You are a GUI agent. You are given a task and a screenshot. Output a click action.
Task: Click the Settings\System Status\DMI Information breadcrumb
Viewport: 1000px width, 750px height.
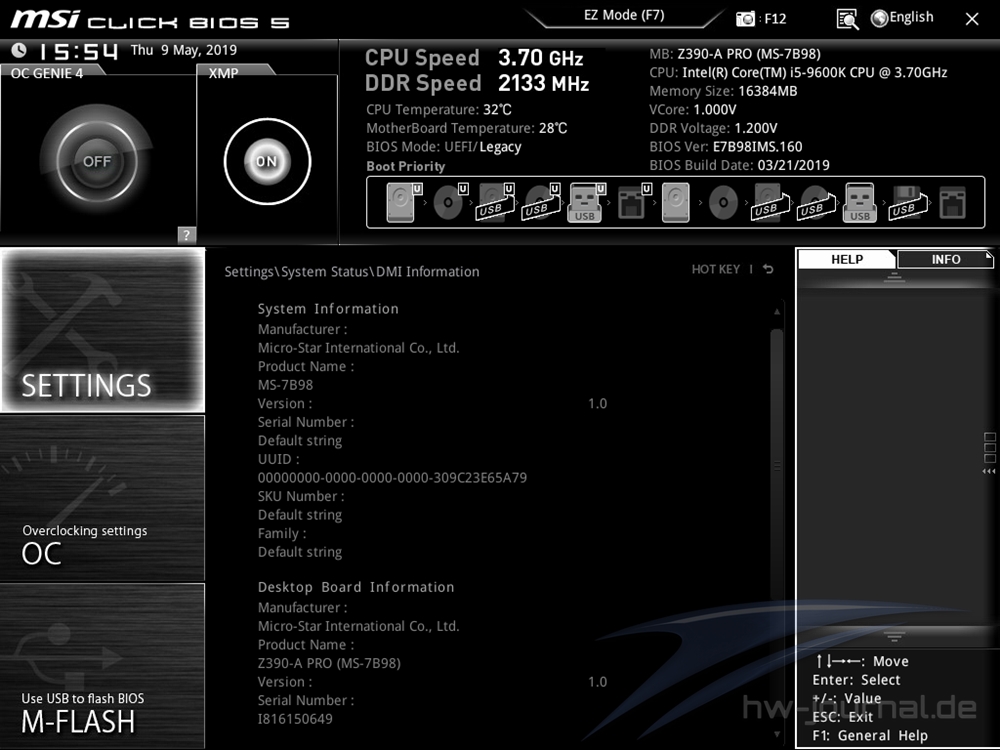tap(352, 272)
